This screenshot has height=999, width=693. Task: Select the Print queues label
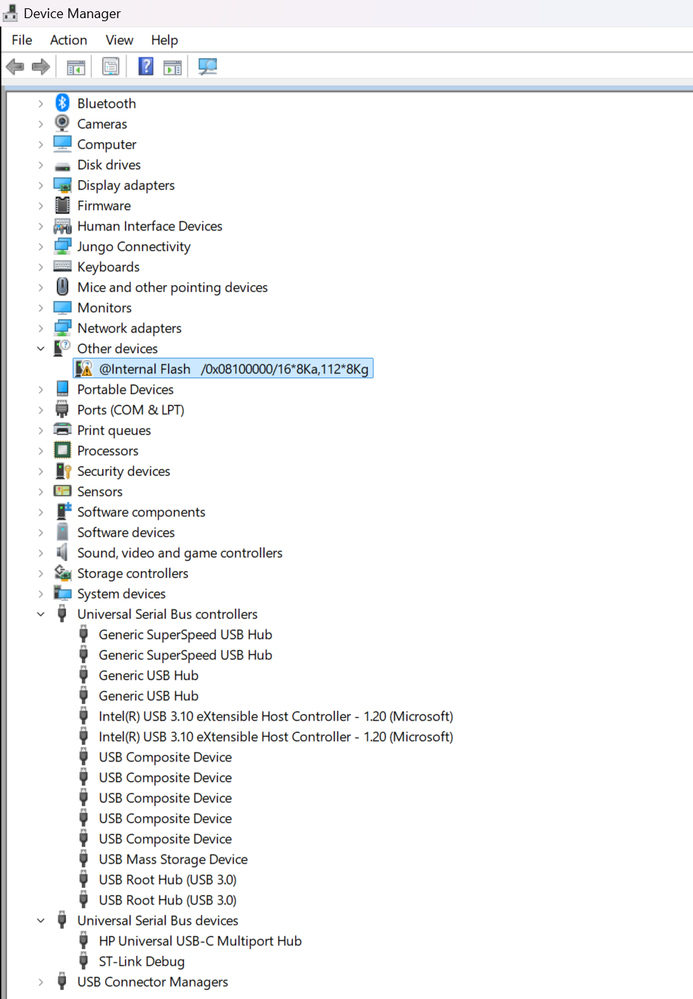[x=114, y=431]
